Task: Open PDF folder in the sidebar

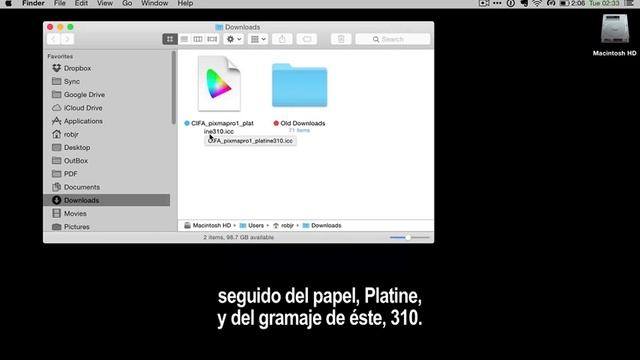Action: 107,174
